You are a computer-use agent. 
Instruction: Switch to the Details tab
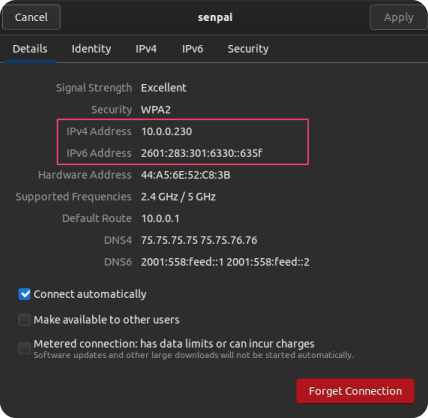pos(30,49)
